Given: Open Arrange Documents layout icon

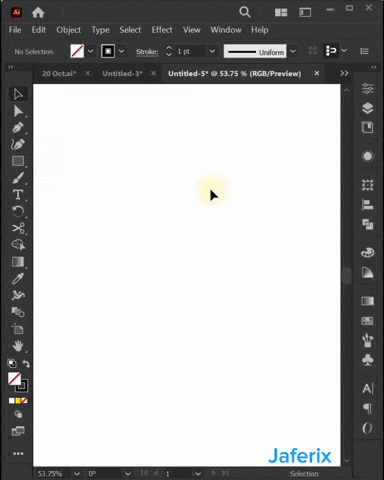Looking at the screenshot, I should pos(281,13).
